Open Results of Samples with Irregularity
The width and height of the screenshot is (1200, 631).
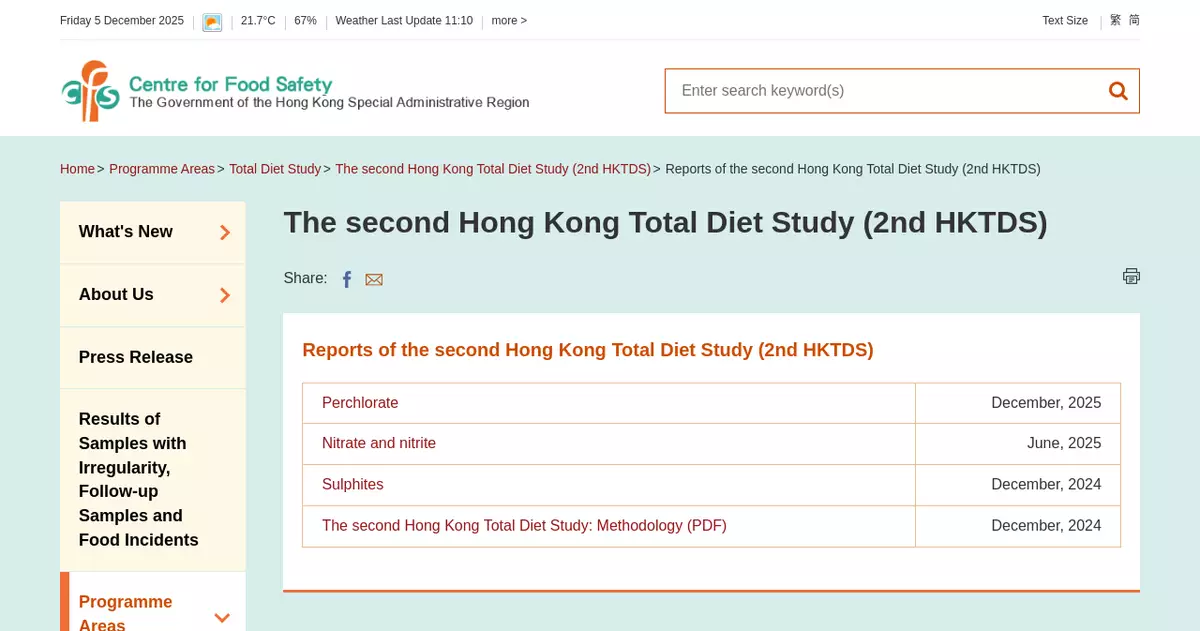(x=139, y=479)
